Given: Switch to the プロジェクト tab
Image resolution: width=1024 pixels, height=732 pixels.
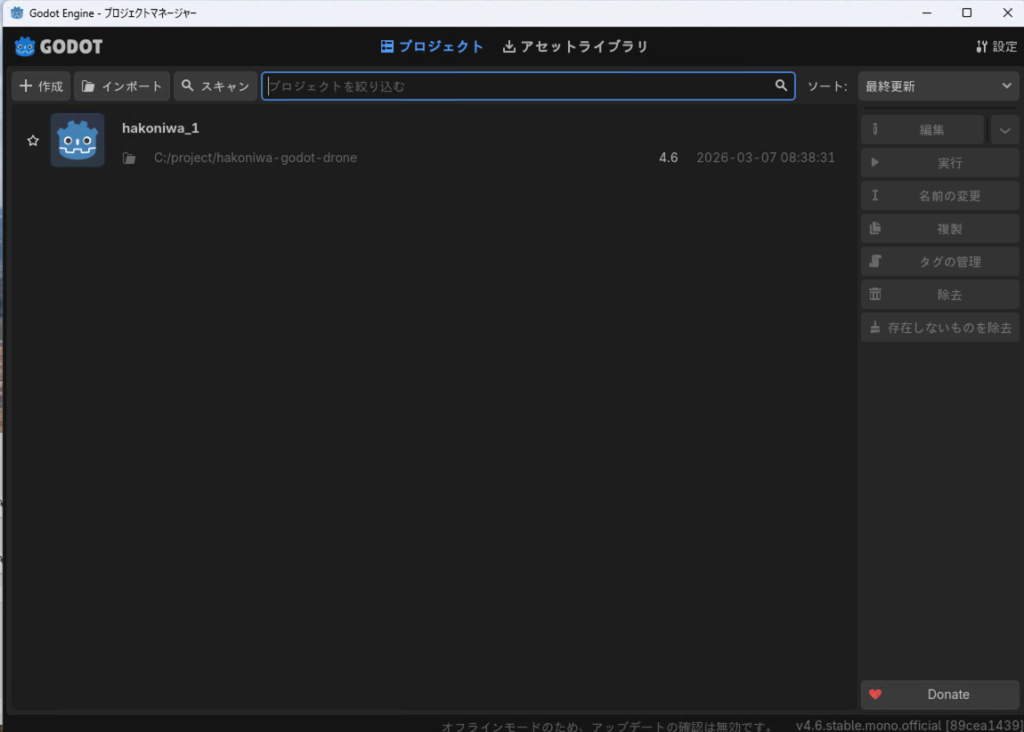Looking at the screenshot, I should 432,47.
